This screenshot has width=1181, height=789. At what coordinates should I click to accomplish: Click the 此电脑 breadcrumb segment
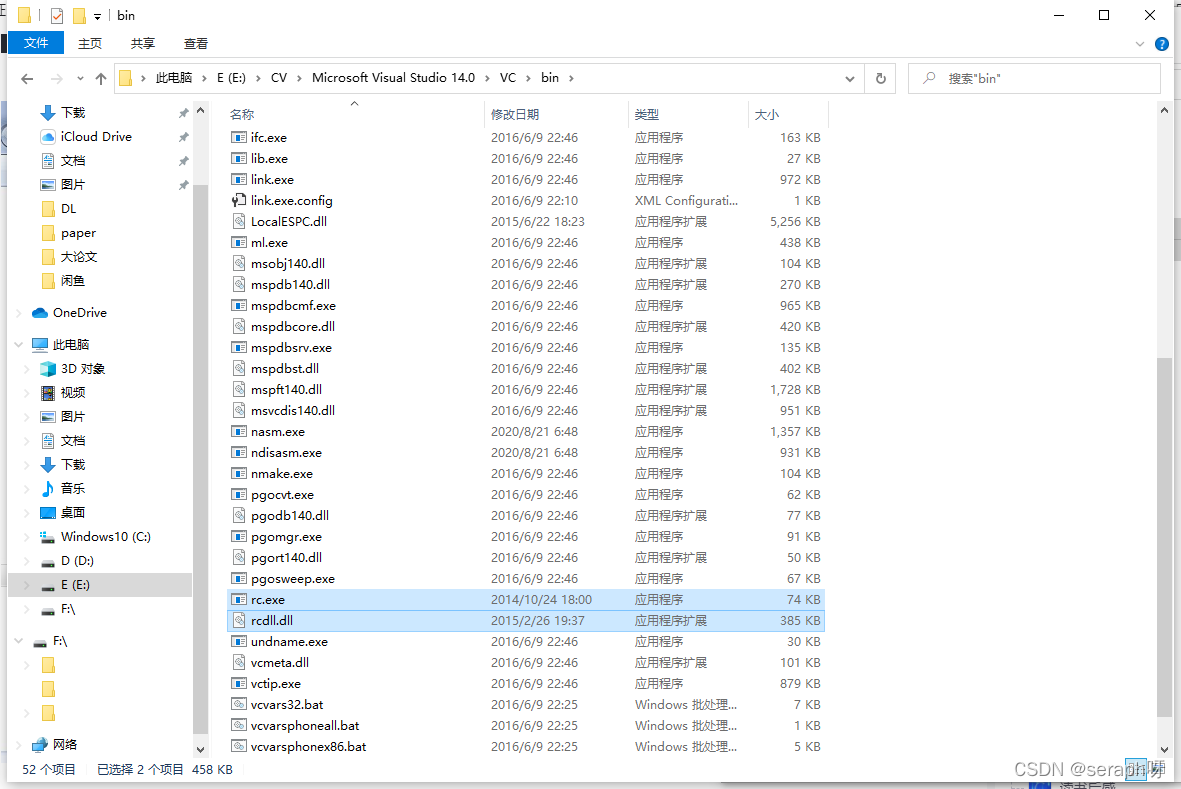(174, 78)
